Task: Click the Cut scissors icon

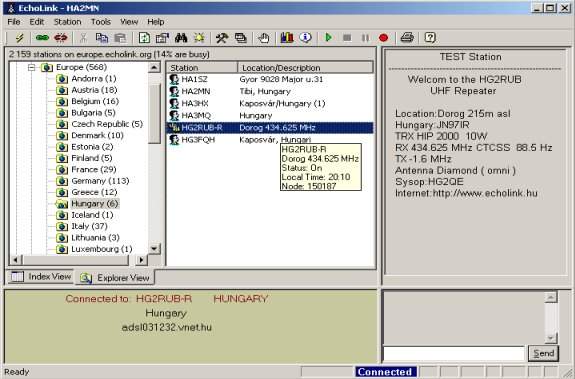Action: (x=84, y=37)
